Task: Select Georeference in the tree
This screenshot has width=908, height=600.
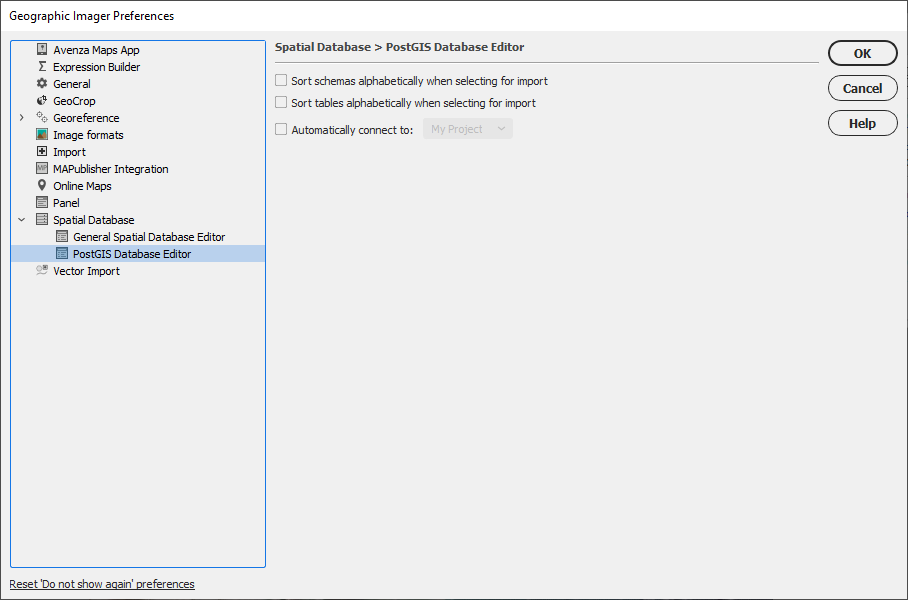Action: click(x=86, y=118)
